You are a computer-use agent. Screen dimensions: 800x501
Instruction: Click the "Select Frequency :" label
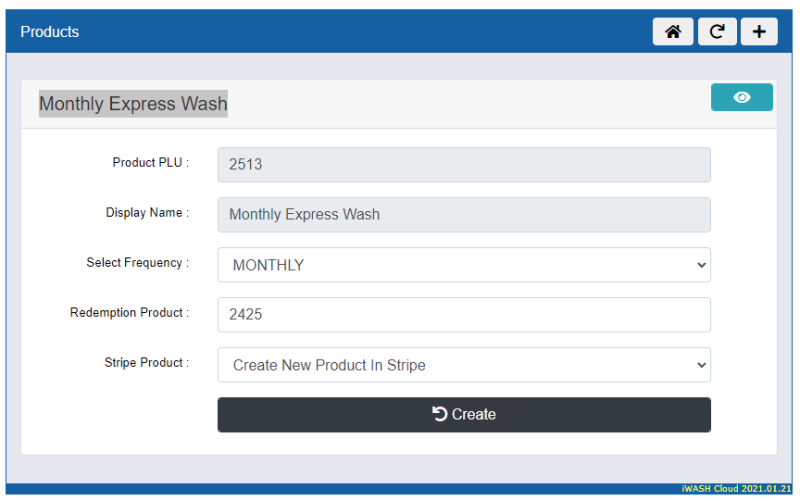pos(137,263)
